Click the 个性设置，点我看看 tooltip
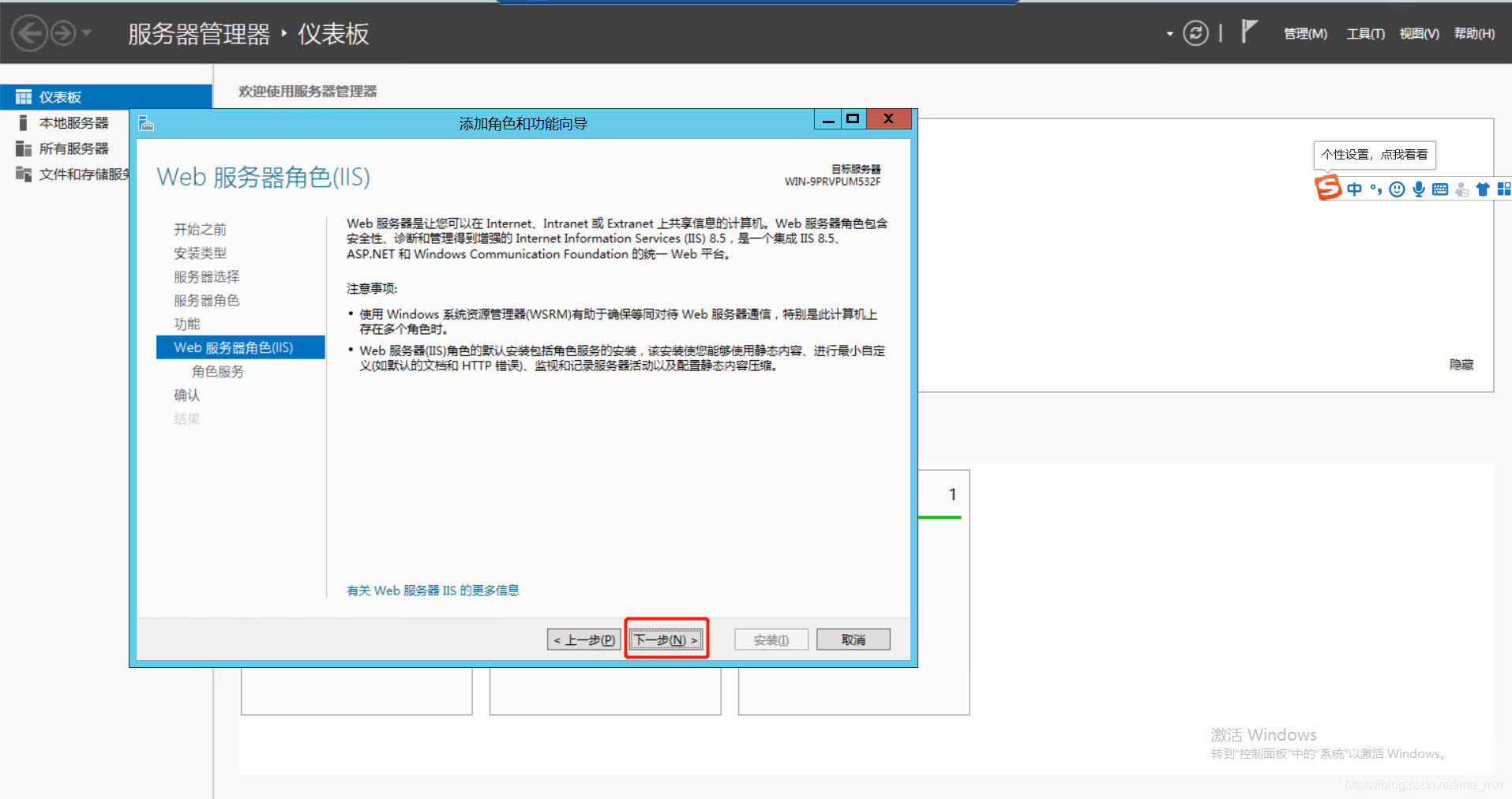 pos(1375,155)
